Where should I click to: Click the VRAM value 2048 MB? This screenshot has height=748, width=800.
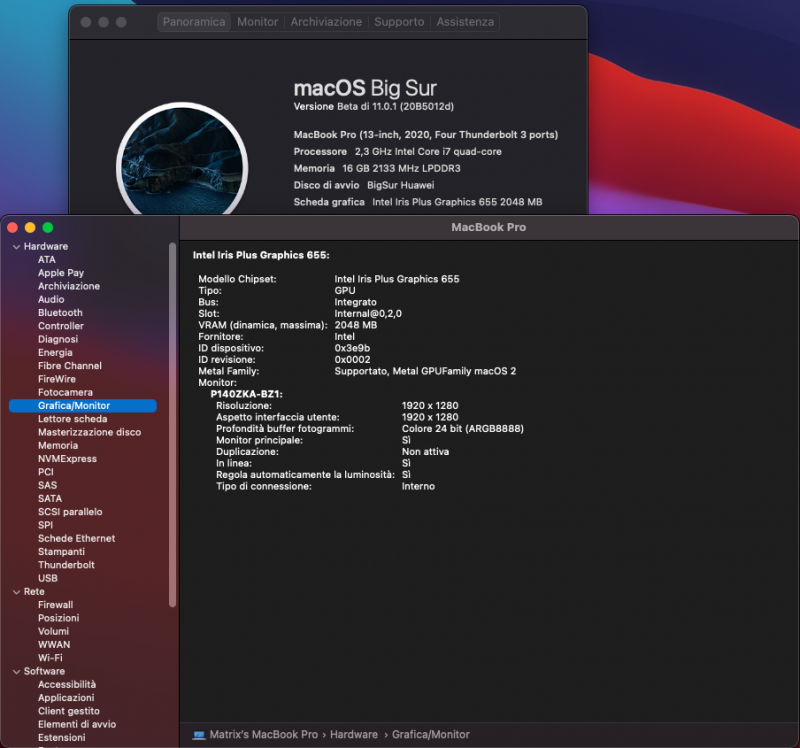coord(356,325)
